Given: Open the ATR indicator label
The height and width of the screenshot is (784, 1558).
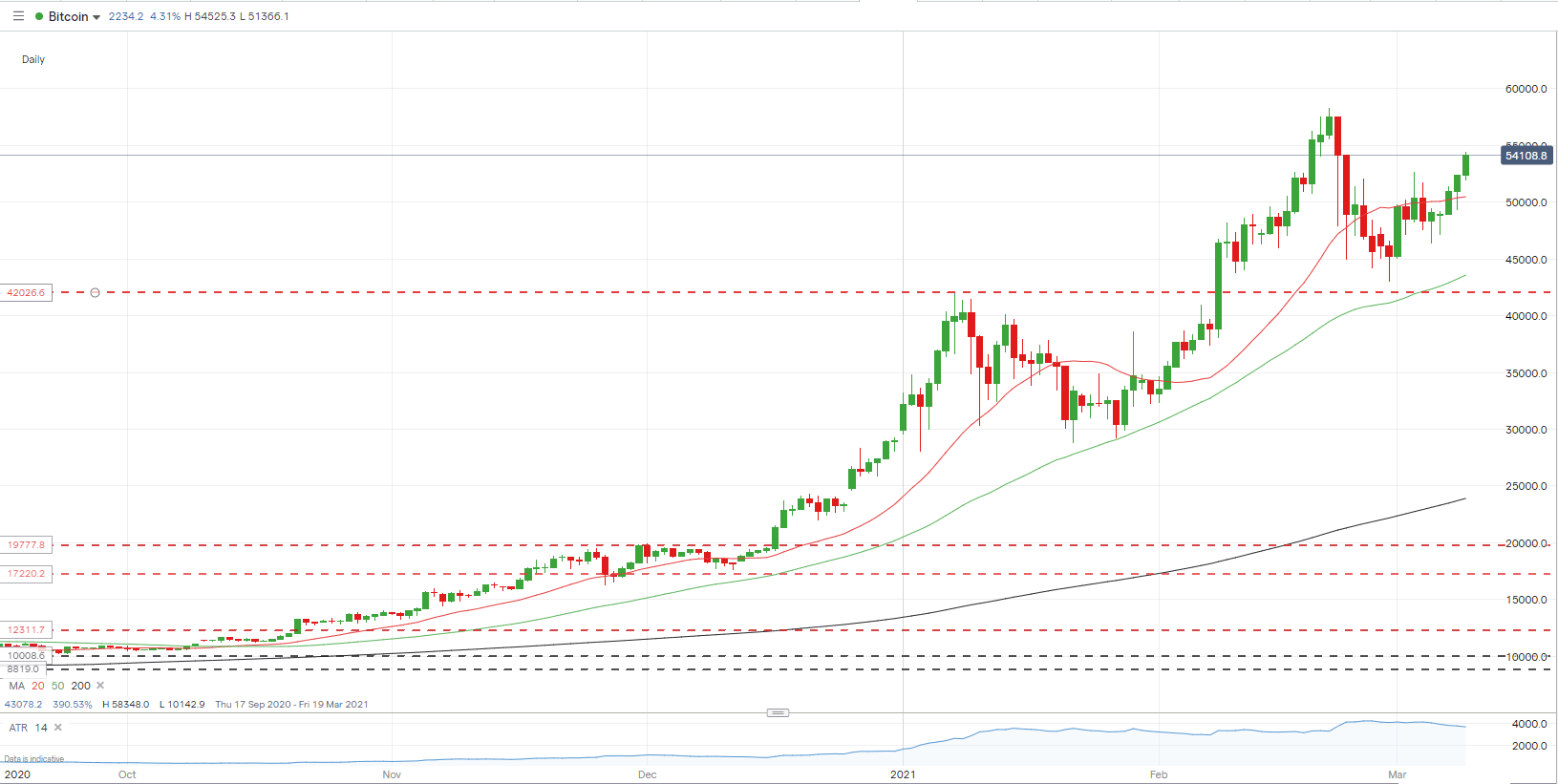Looking at the screenshot, I should (18, 728).
